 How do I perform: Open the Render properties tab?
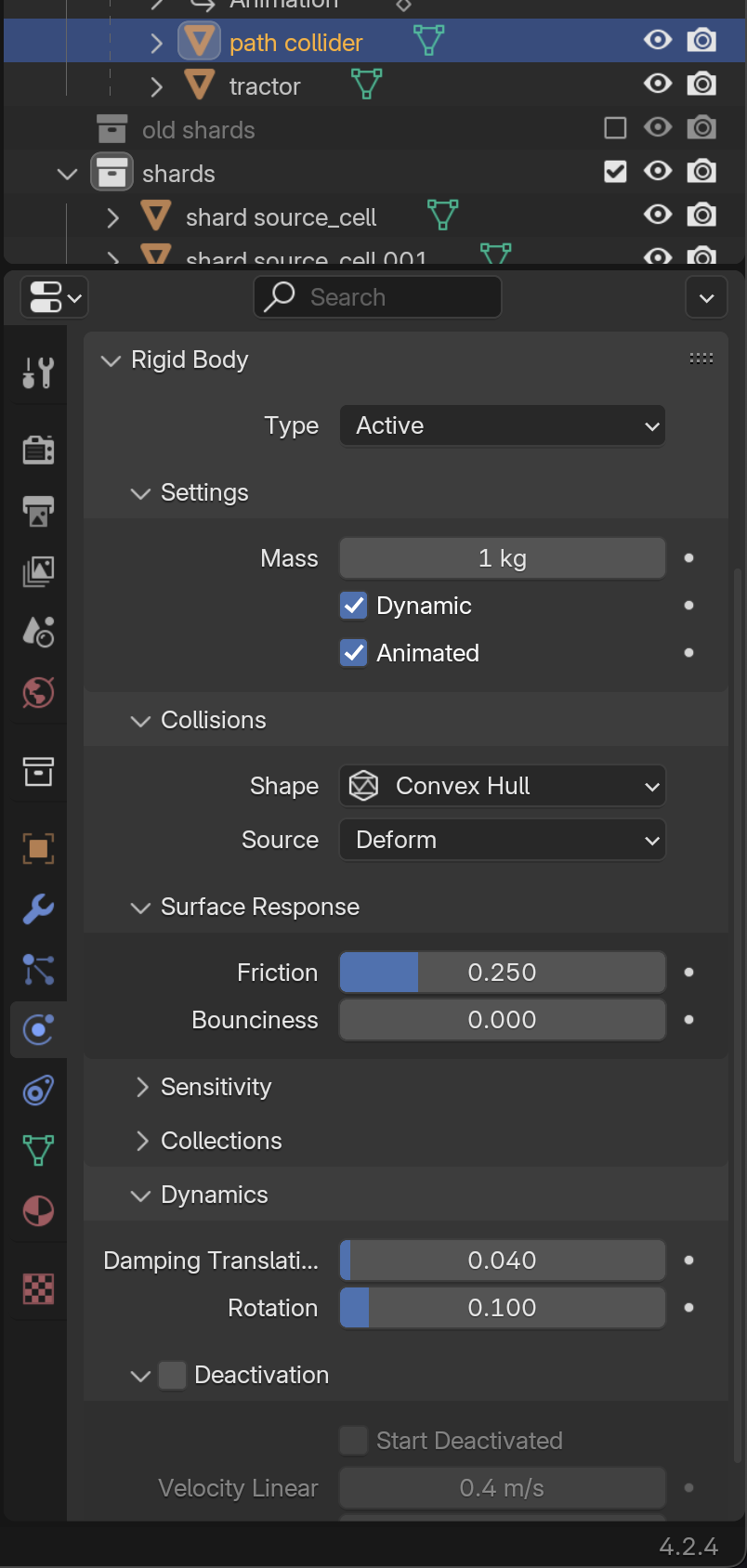[x=38, y=450]
